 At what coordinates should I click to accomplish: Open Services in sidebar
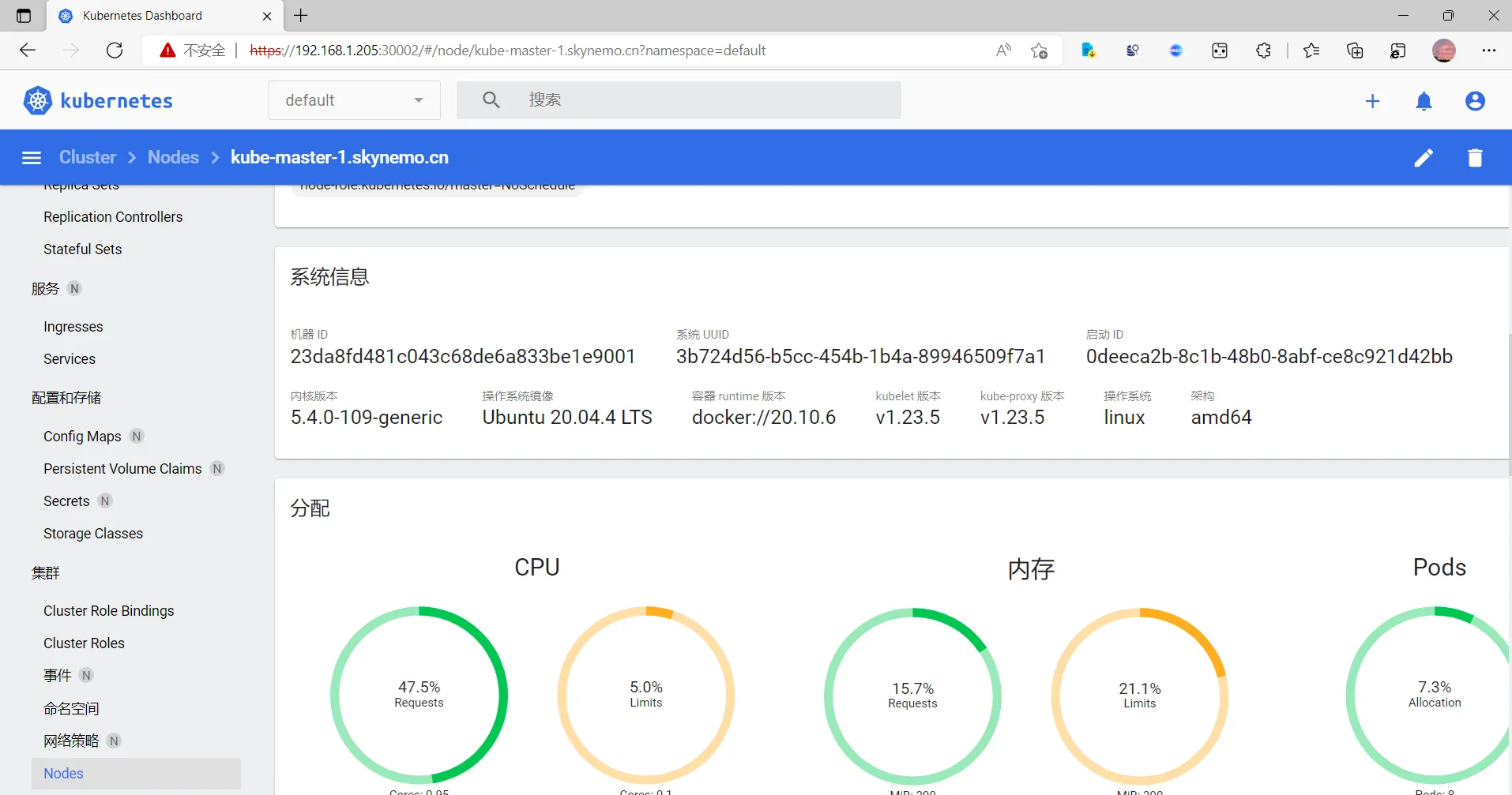point(70,359)
